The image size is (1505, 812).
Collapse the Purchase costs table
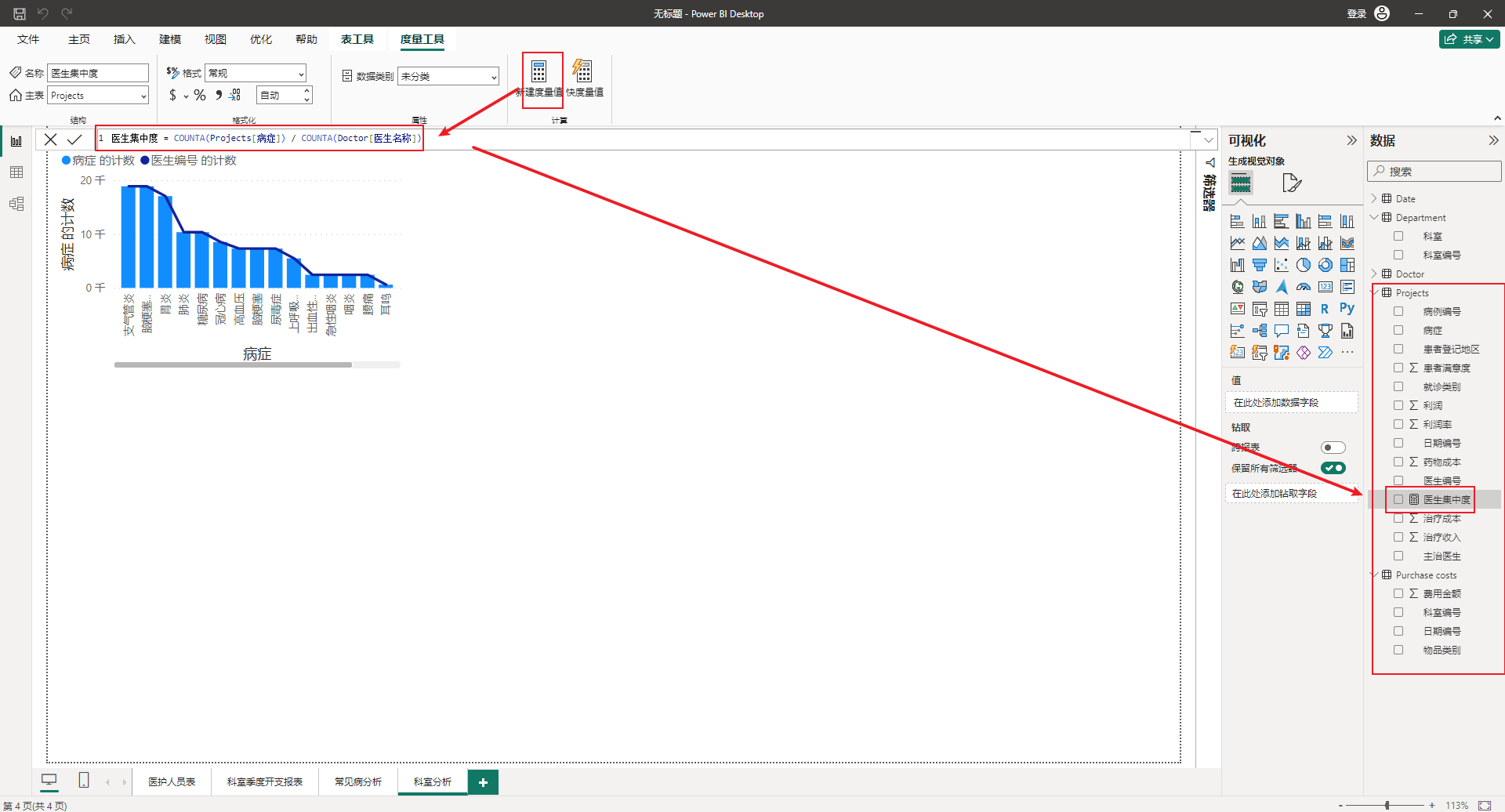(x=1374, y=575)
